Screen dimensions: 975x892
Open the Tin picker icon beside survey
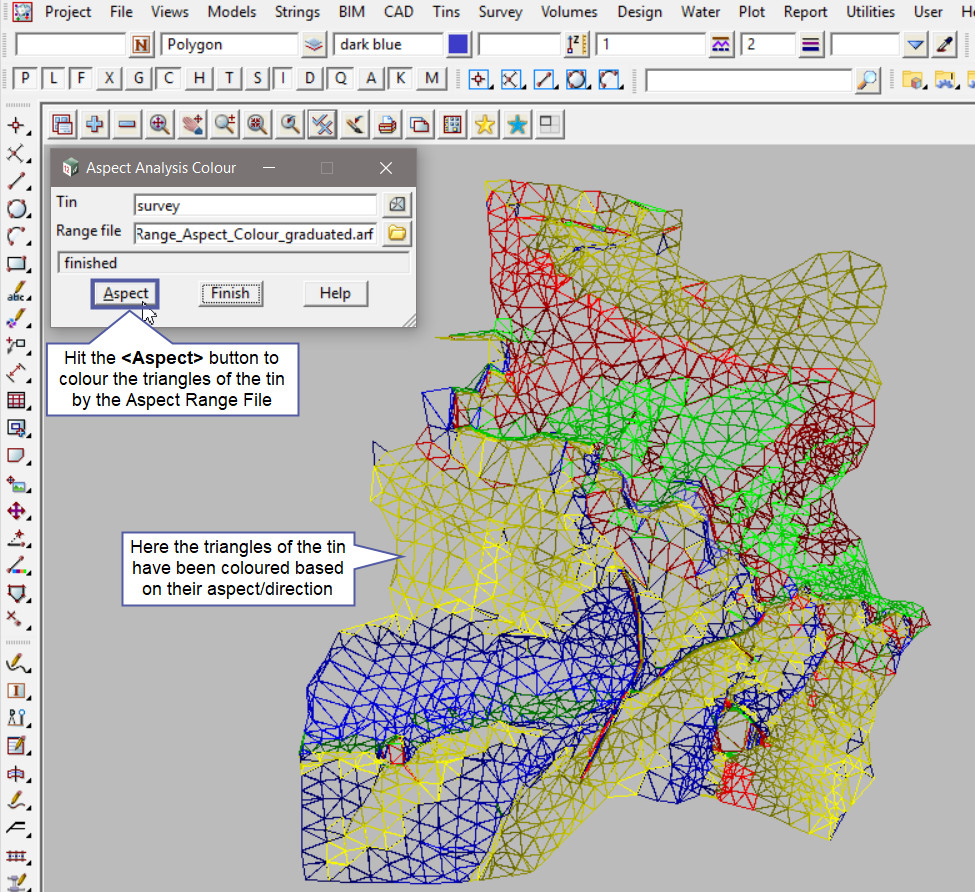coord(397,204)
